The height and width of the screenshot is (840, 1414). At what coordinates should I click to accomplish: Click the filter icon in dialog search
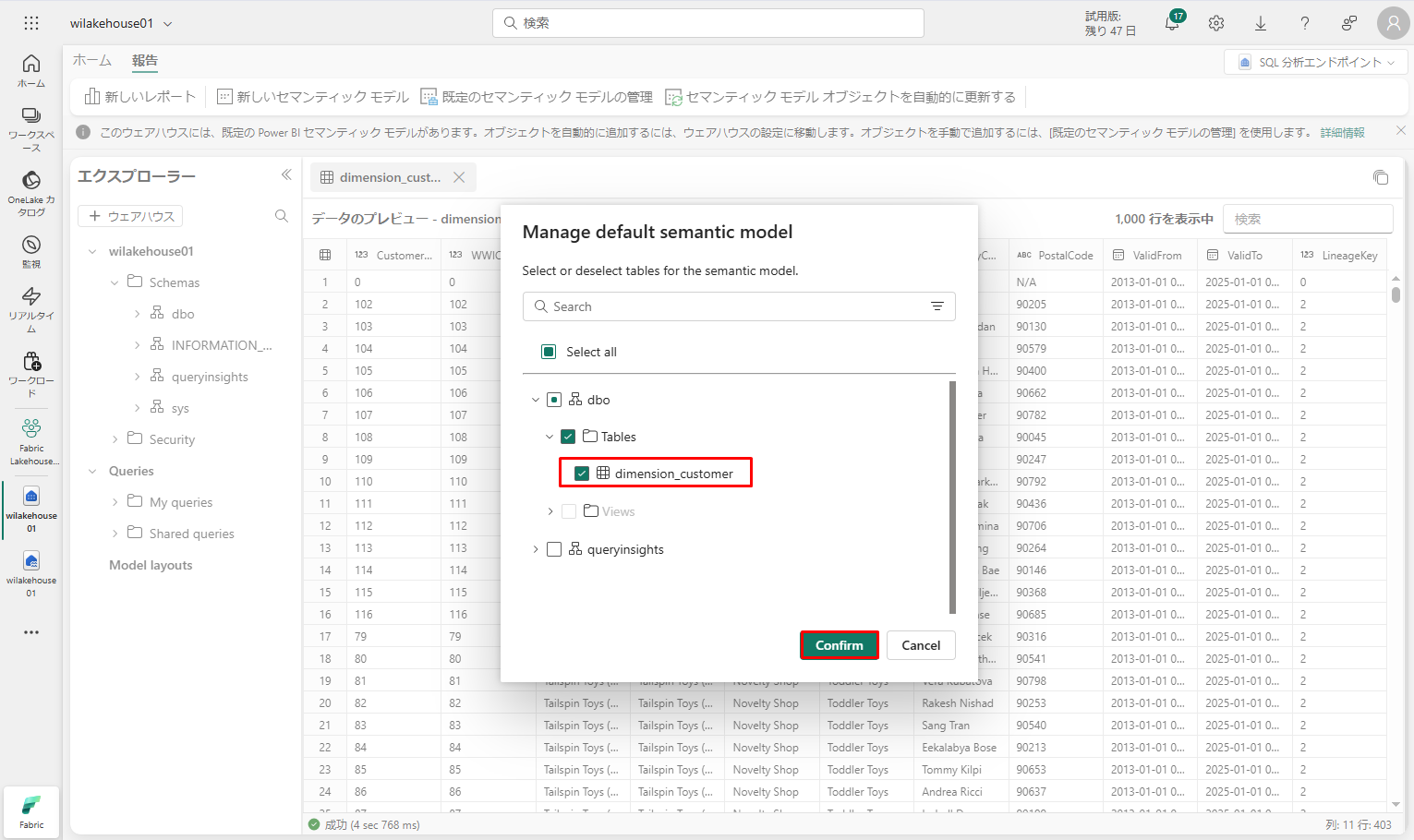pyautogui.click(x=937, y=306)
